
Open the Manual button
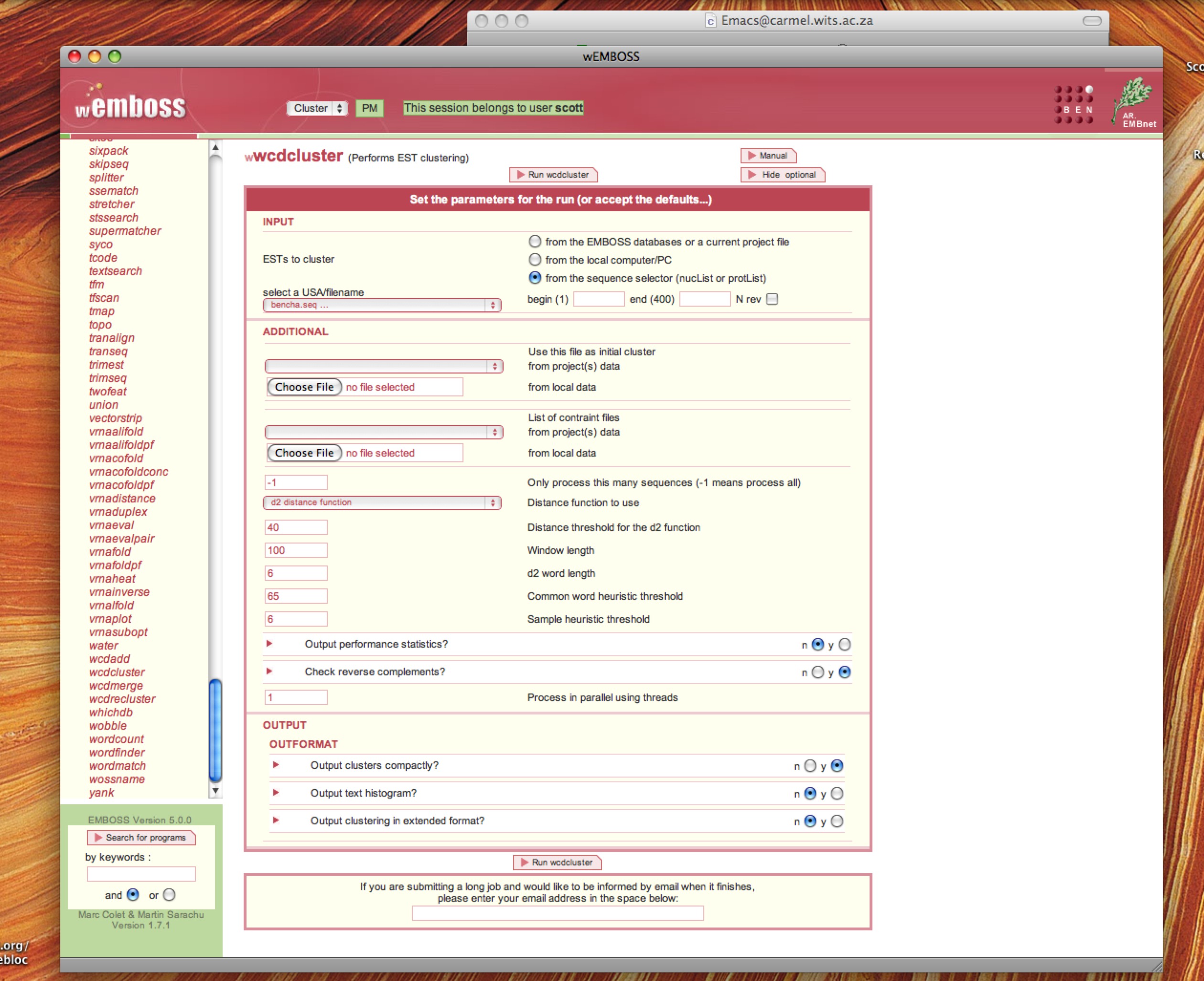click(768, 155)
